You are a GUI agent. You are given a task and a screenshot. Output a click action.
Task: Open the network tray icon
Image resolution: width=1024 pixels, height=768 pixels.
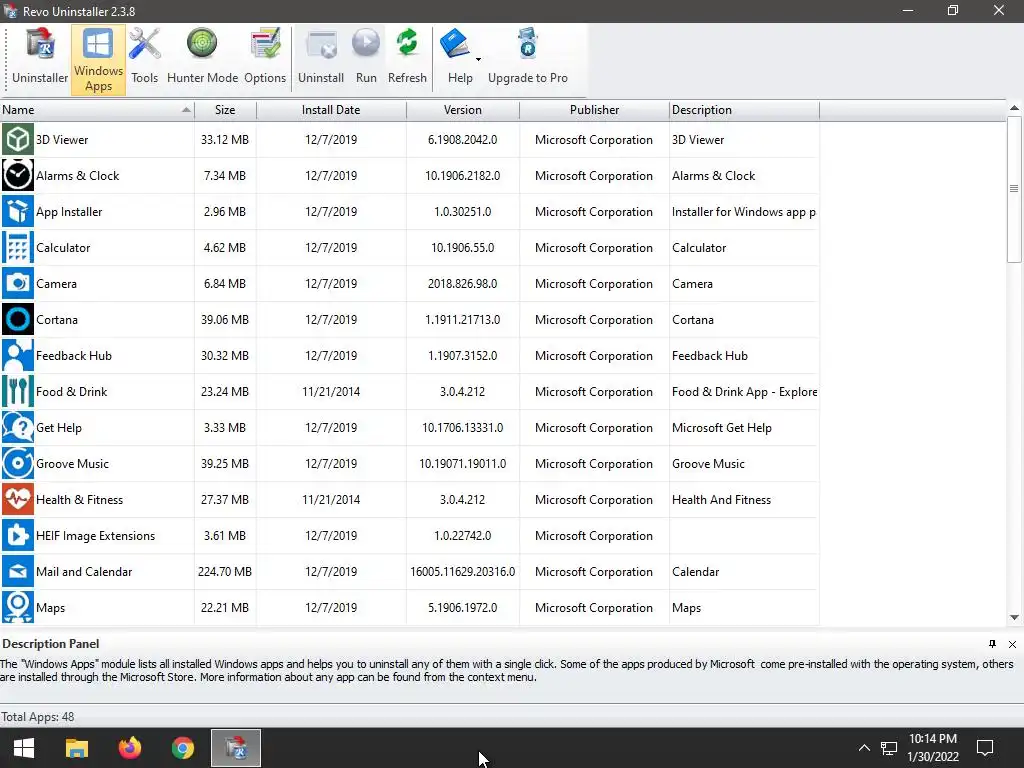coord(889,748)
